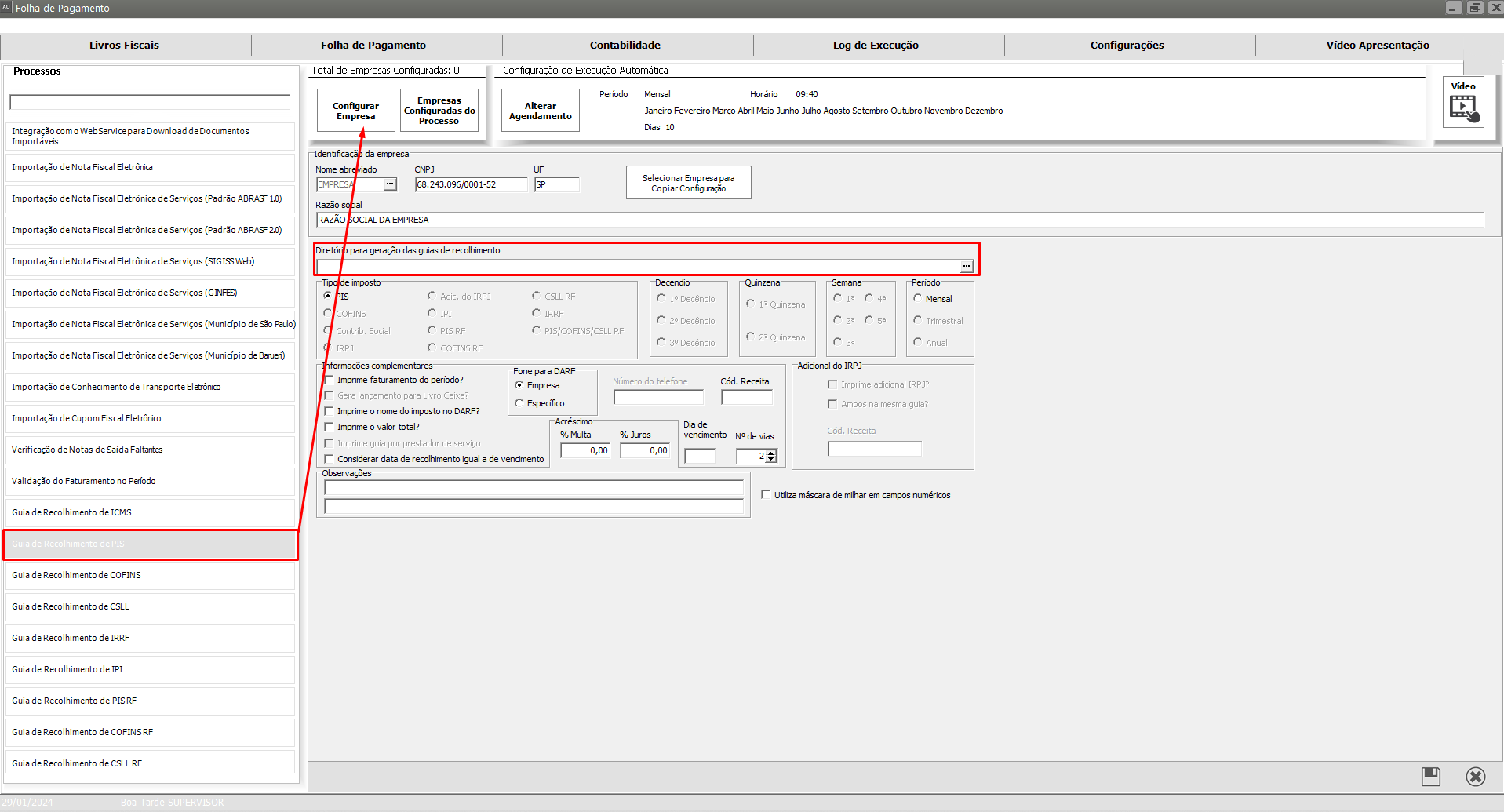Click the CNPJ input field

click(472, 184)
